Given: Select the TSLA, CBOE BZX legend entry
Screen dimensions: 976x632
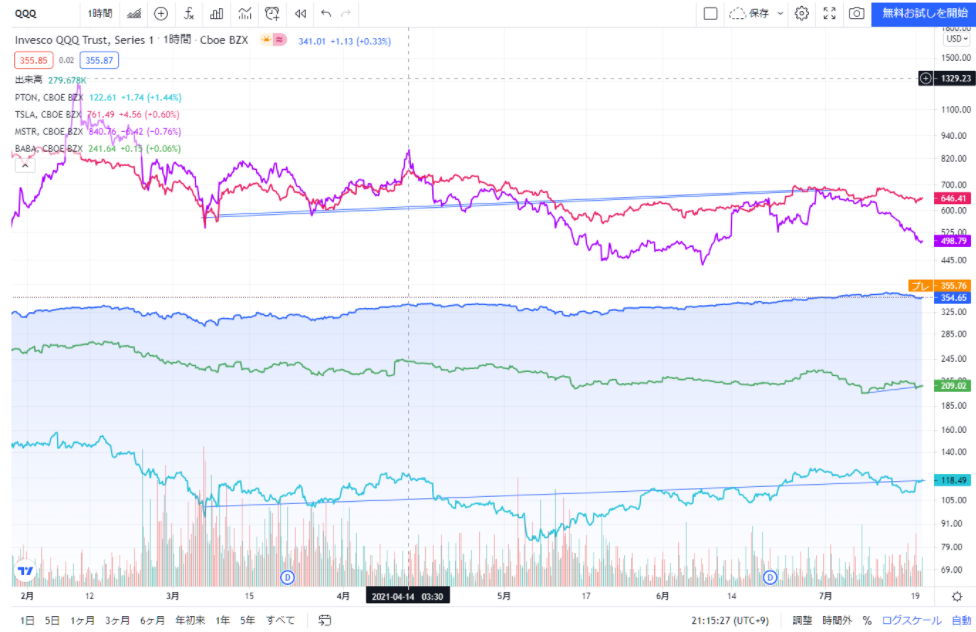Looking at the screenshot, I should click(x=49, y=115).
